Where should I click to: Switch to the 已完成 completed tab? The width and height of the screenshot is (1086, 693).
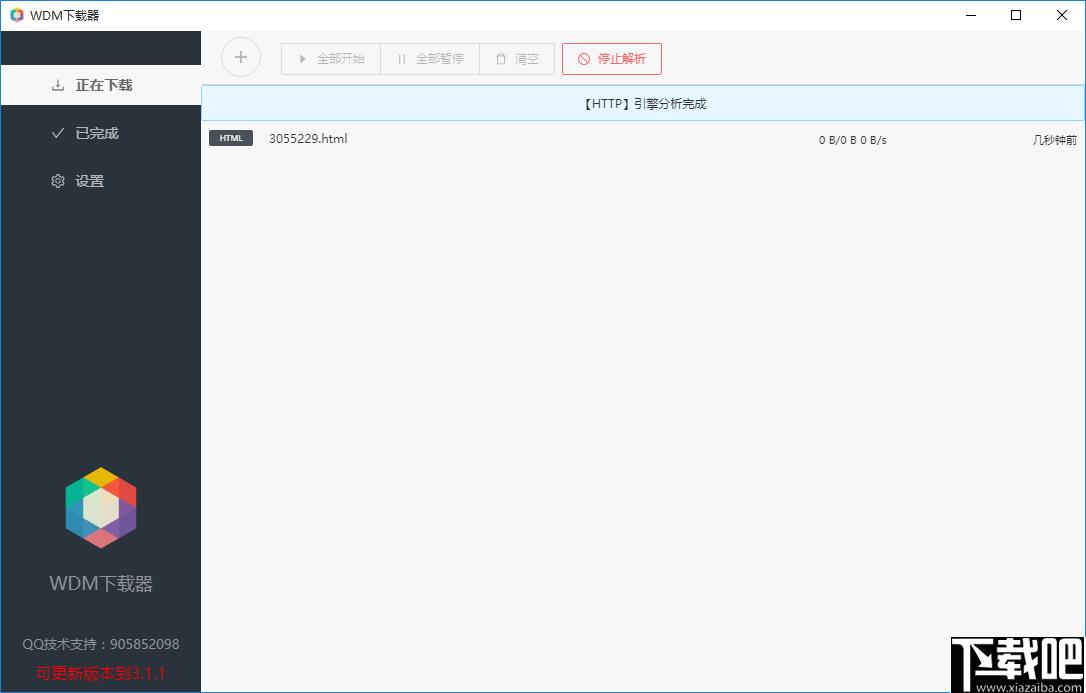pos(101,133)
